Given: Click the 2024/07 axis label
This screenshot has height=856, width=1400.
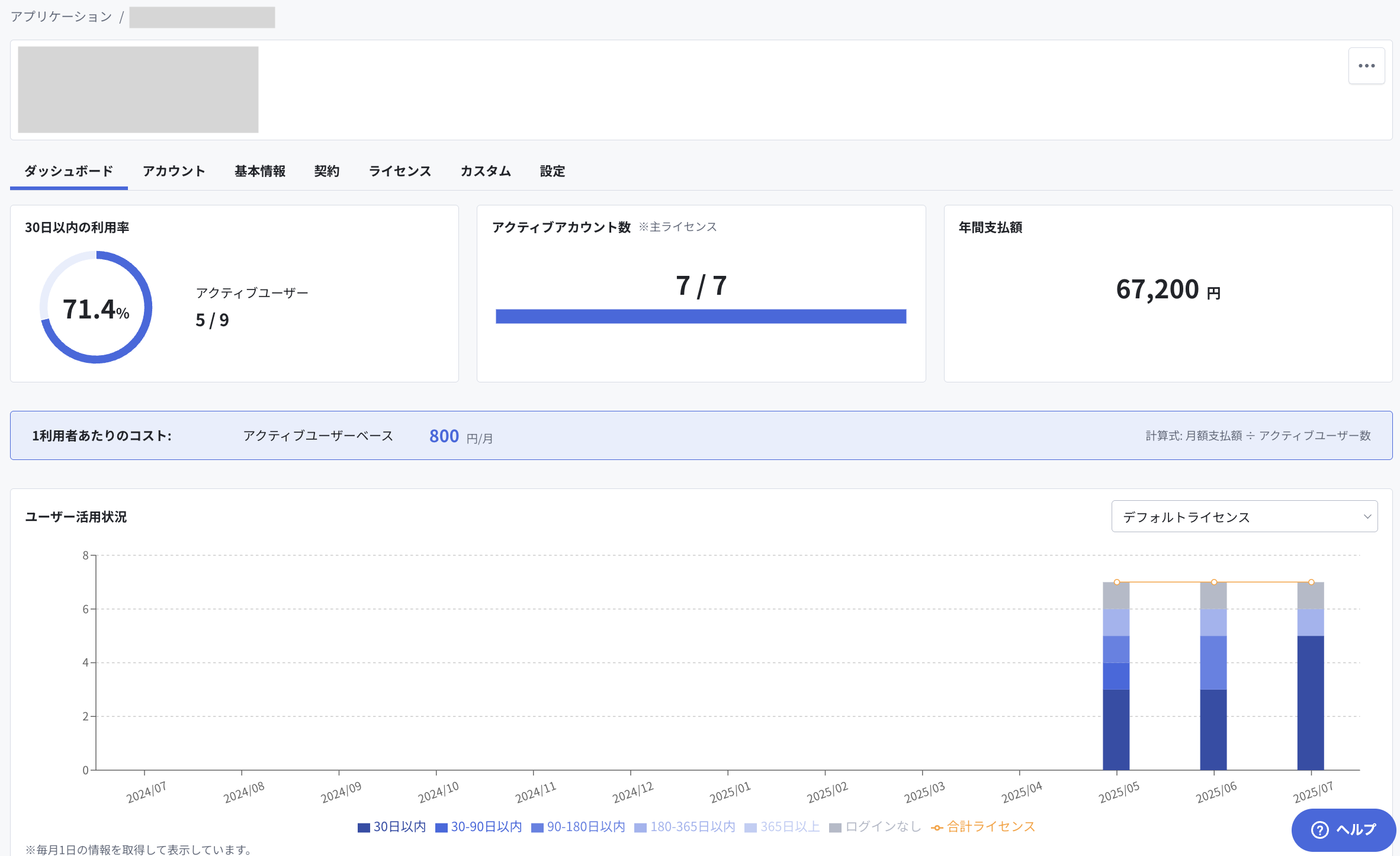Looking at the screenshot, I should pyautogui.click(x=146, y=792).
